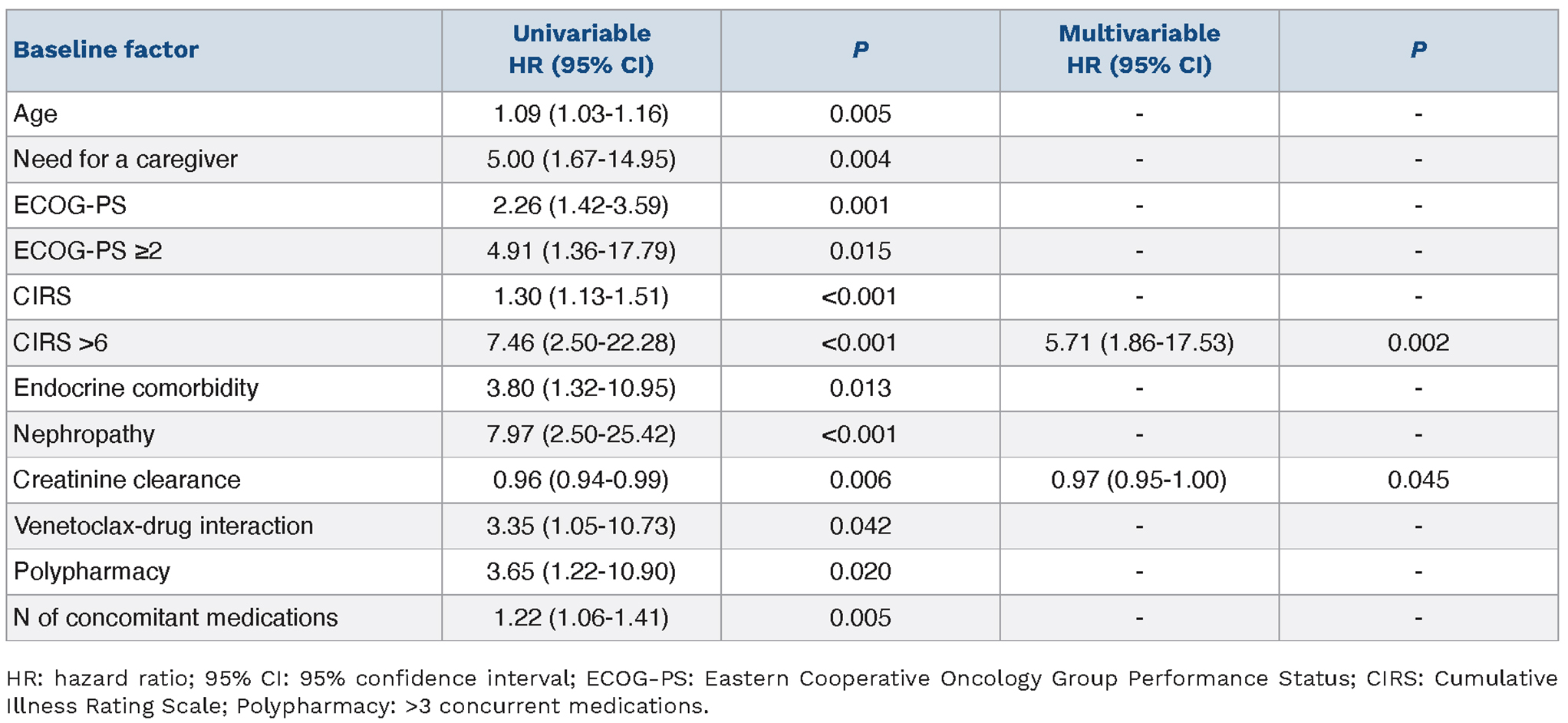Click the N of concomitant medications label
1568x723 pixels.
[x=176, y=618]
